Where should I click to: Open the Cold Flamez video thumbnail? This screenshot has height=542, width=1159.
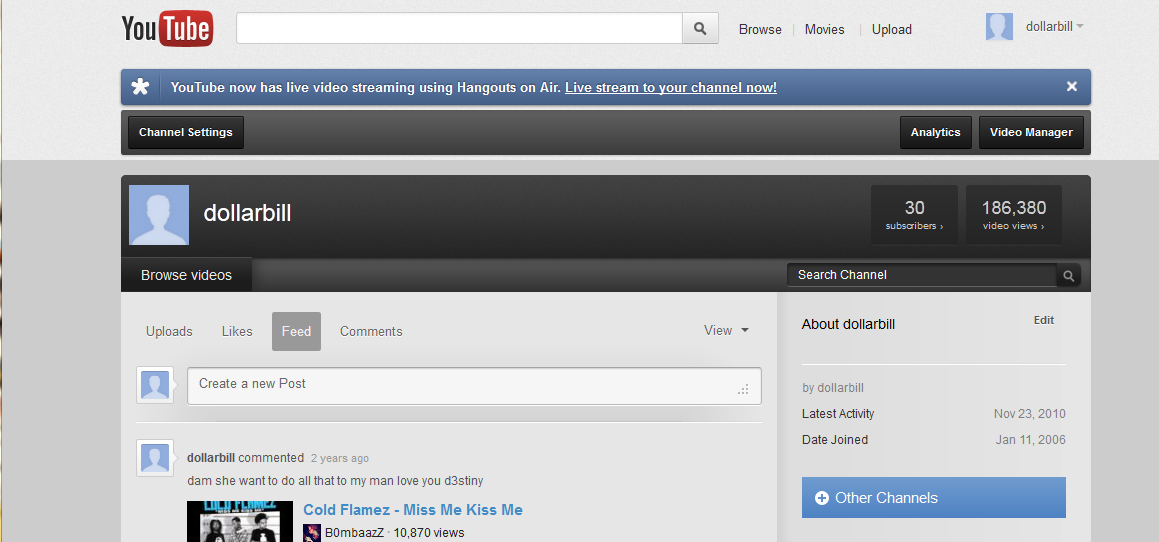pos(241,521)
